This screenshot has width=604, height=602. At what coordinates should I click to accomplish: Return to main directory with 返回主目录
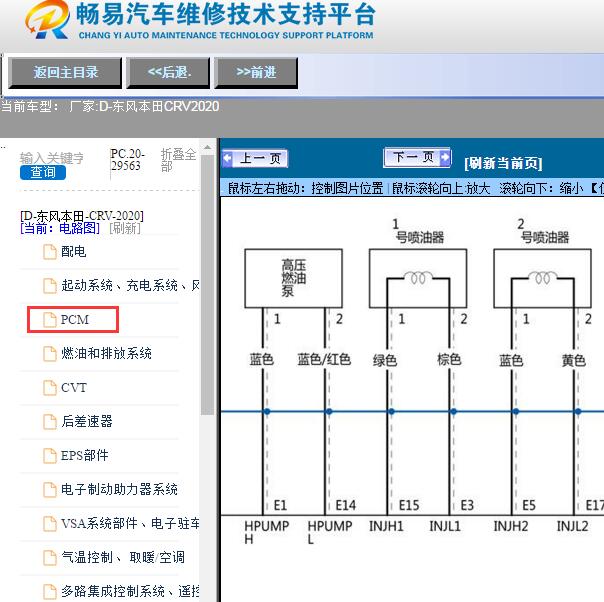tap(65, 73)
